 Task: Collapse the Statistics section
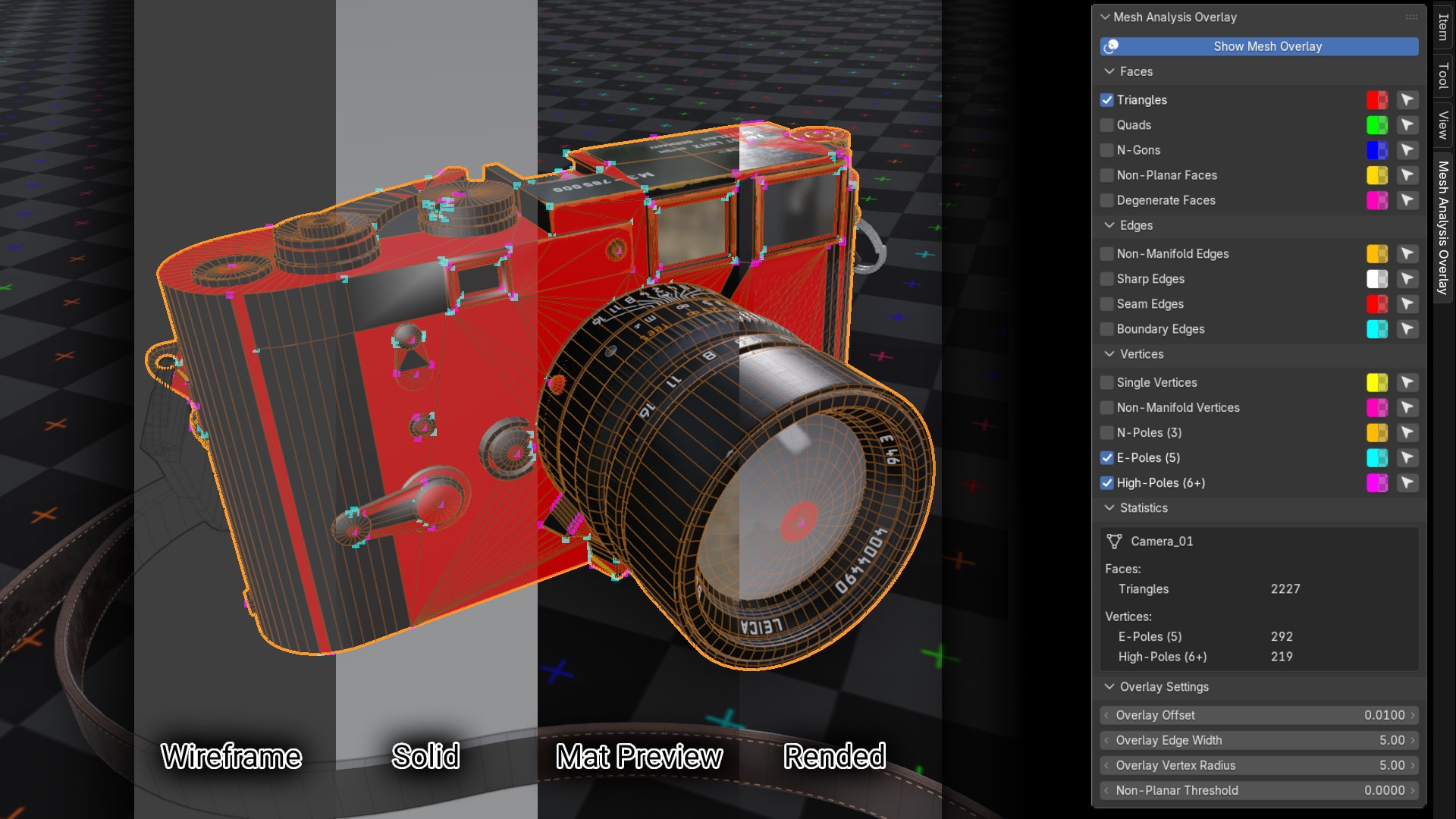[x=1109, y=508]
